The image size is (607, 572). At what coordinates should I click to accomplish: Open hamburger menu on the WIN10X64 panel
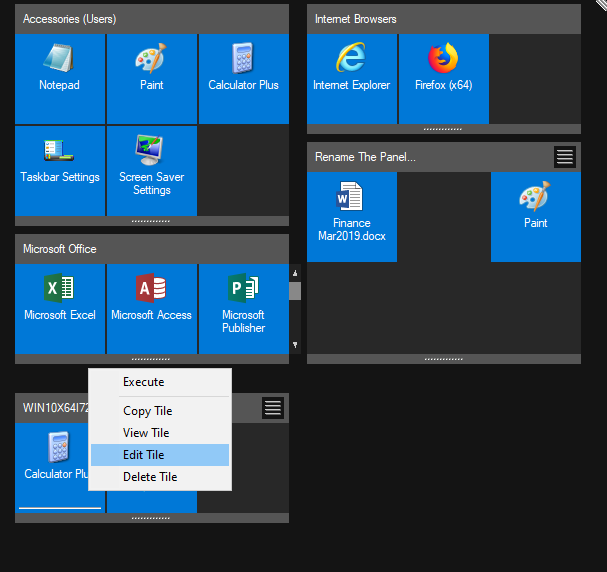click(273, 407)
